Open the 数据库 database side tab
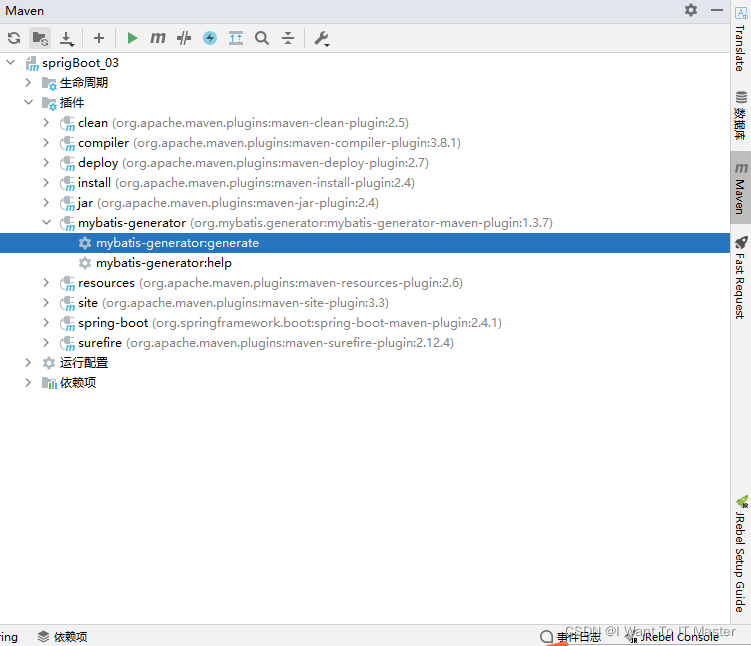This screenshot has height=646, width=751. (x=740, y=115)
